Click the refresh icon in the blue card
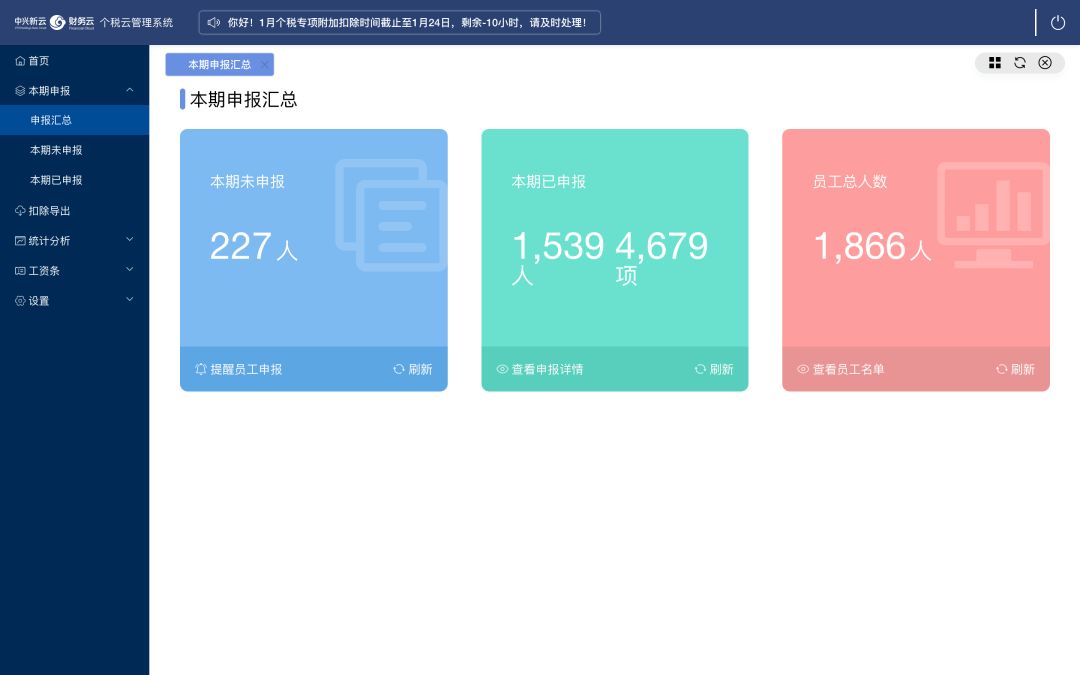Screen dimensions: 1080x675 (x=399, y=369)
